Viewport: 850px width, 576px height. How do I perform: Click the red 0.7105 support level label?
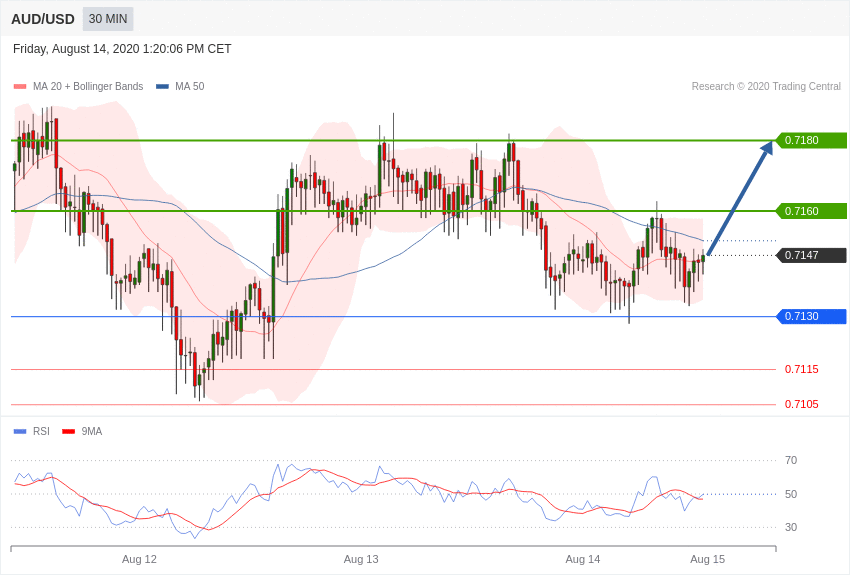pyautogui.click(x=802, y=404)
